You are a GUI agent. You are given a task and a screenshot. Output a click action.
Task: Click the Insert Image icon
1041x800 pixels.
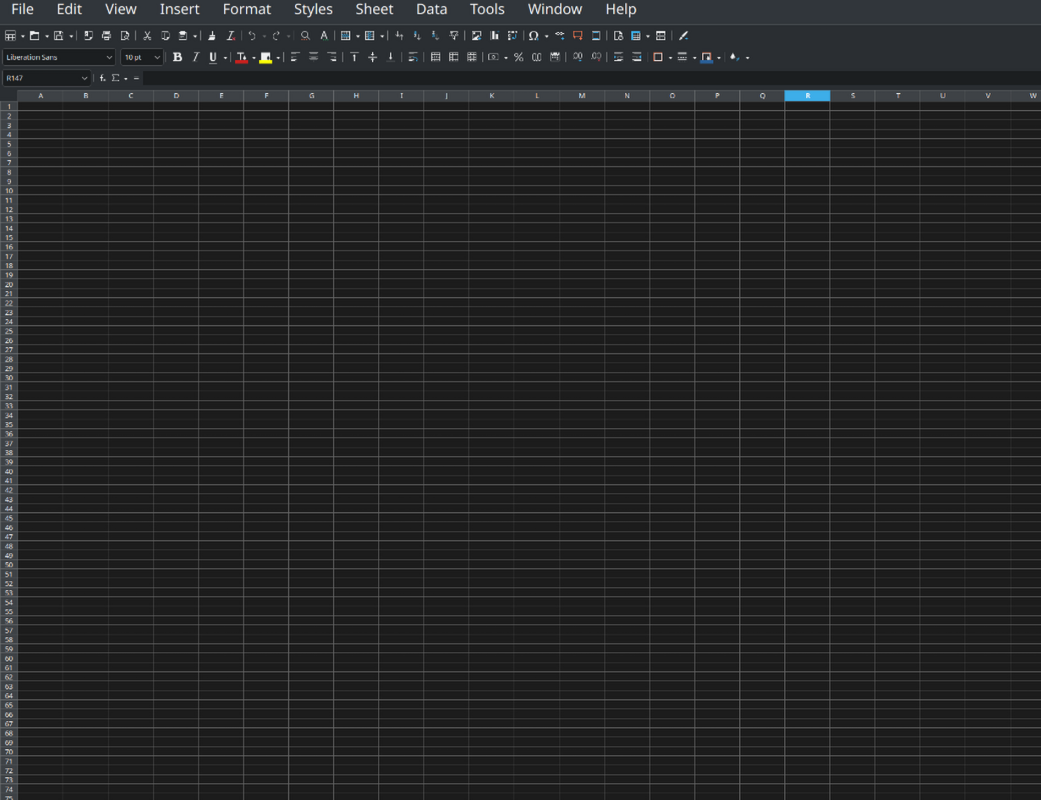pos(476,36)
